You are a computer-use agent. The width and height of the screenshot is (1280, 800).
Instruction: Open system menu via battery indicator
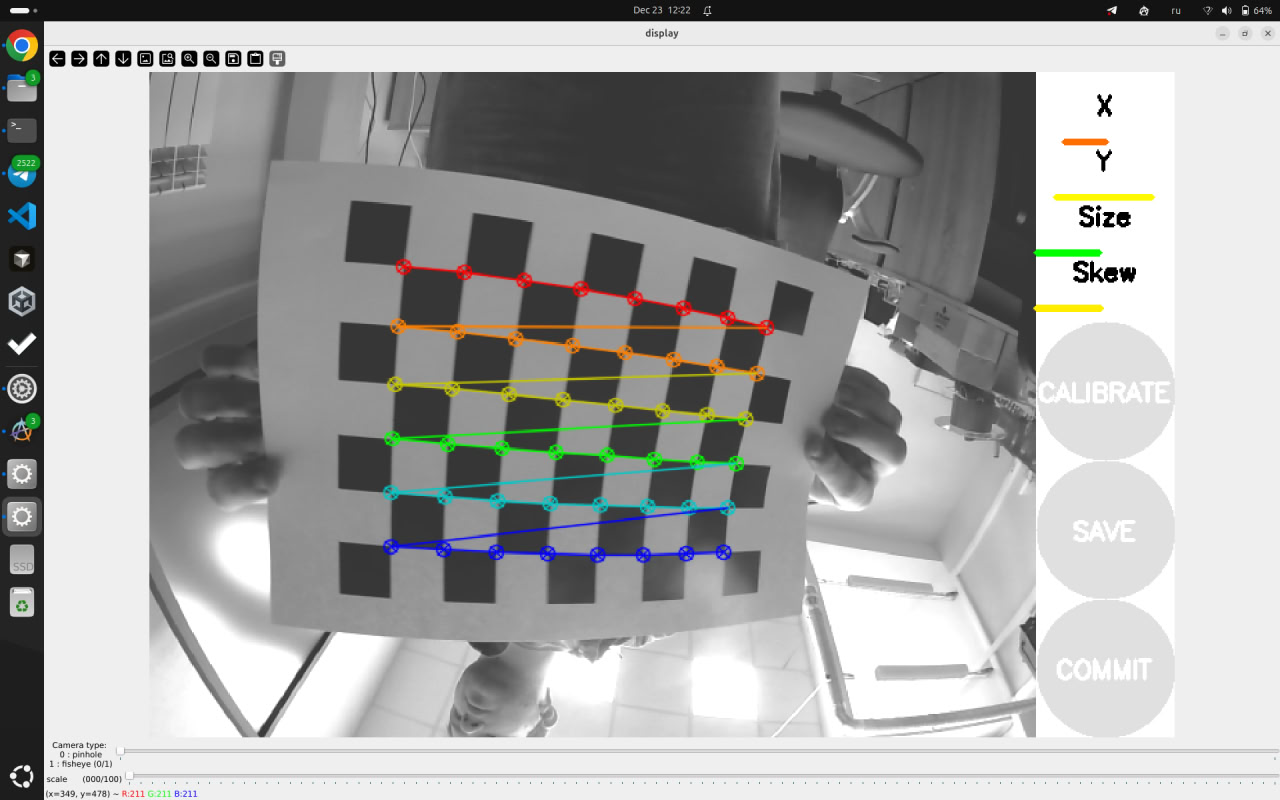(1256, 10)
